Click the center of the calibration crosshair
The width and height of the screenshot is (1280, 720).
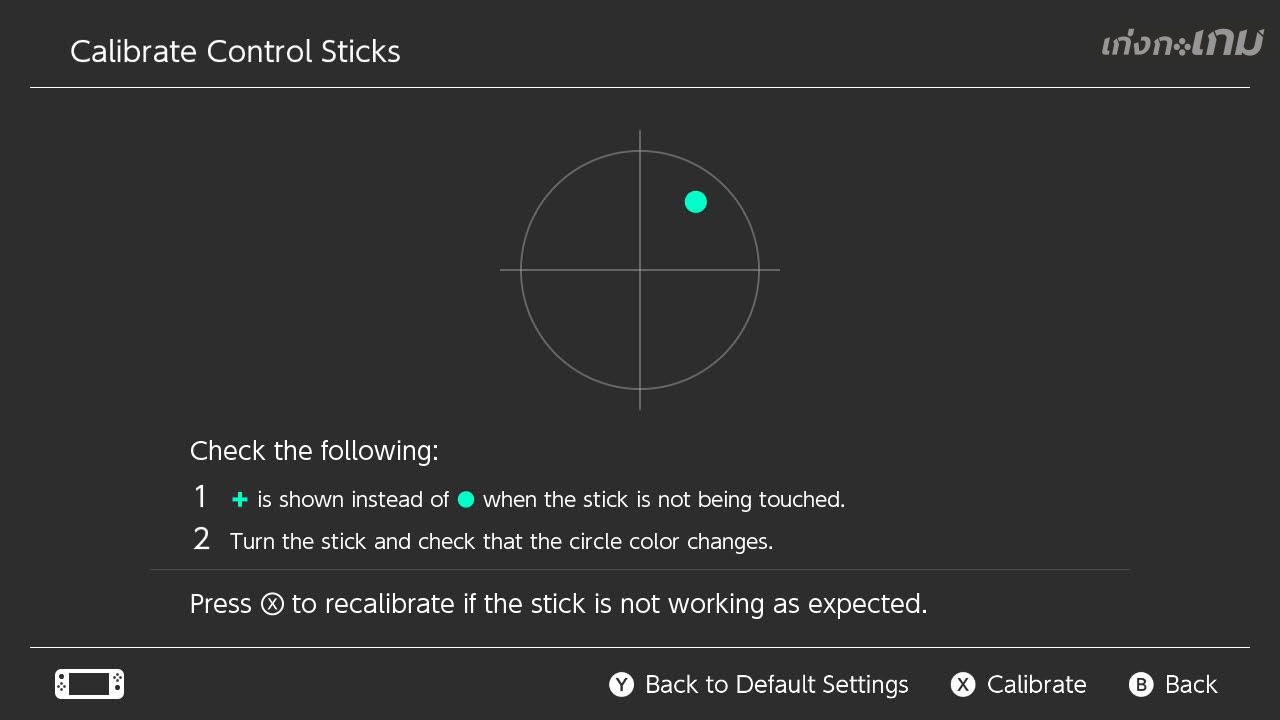click(x=640, y=269)
